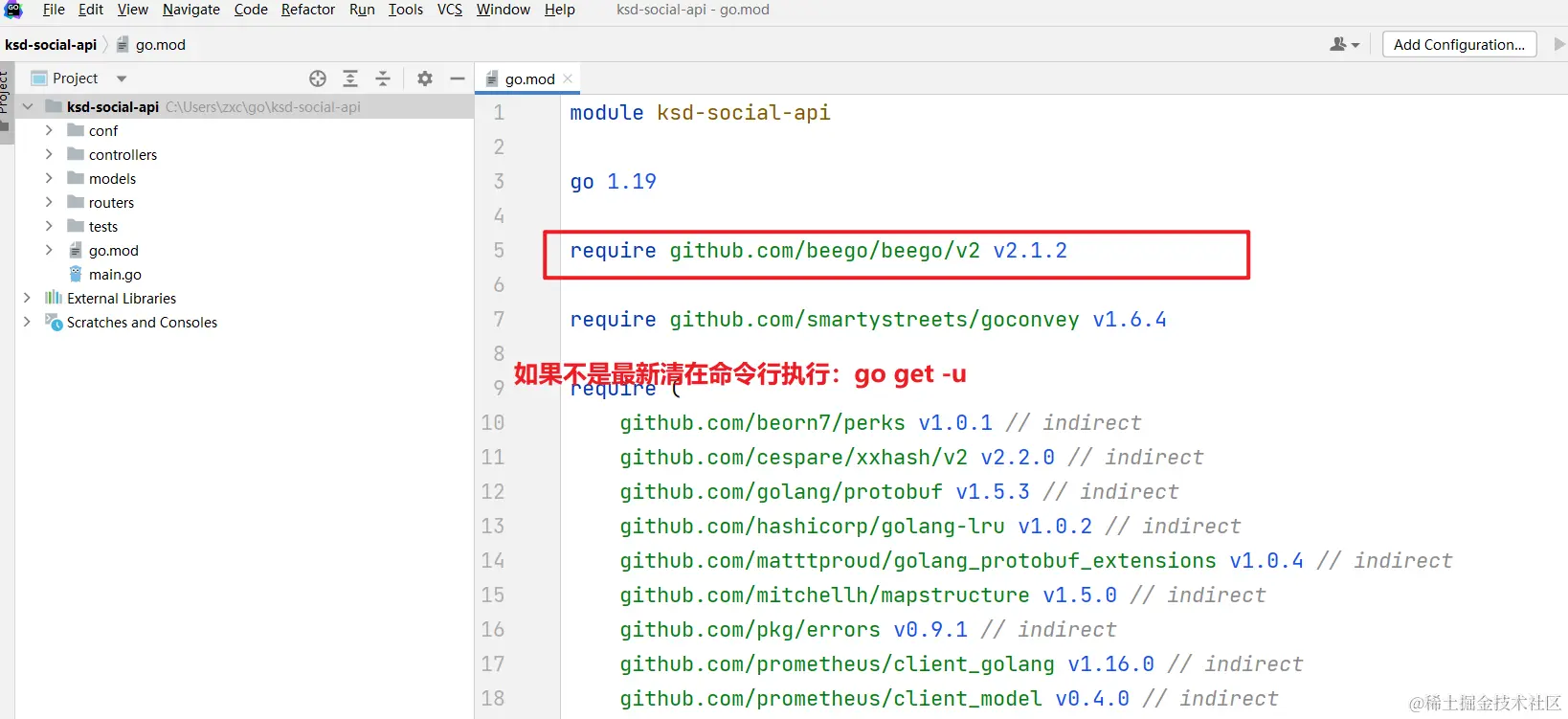Expand Scratches and Consoles node
Viewport: 1568px width, 719px height.
tap(28, 322)
